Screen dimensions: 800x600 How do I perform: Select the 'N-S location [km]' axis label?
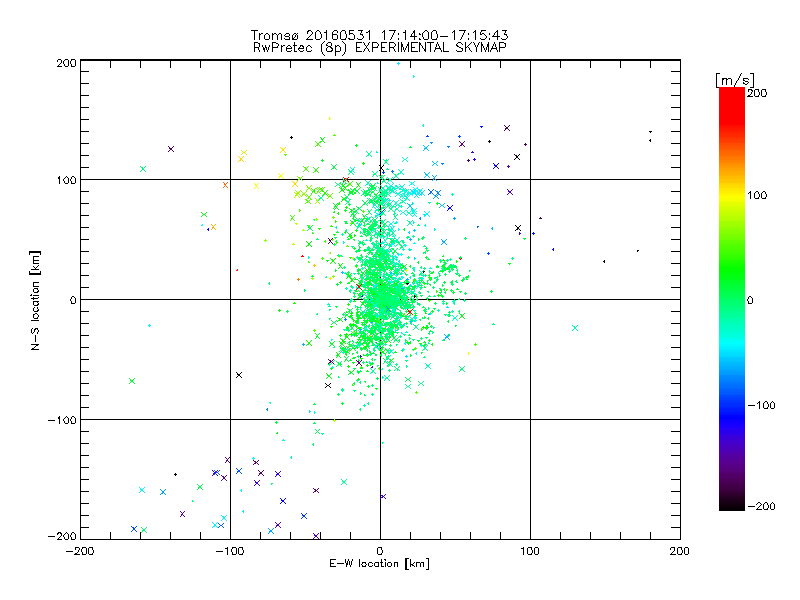point(35,300)
